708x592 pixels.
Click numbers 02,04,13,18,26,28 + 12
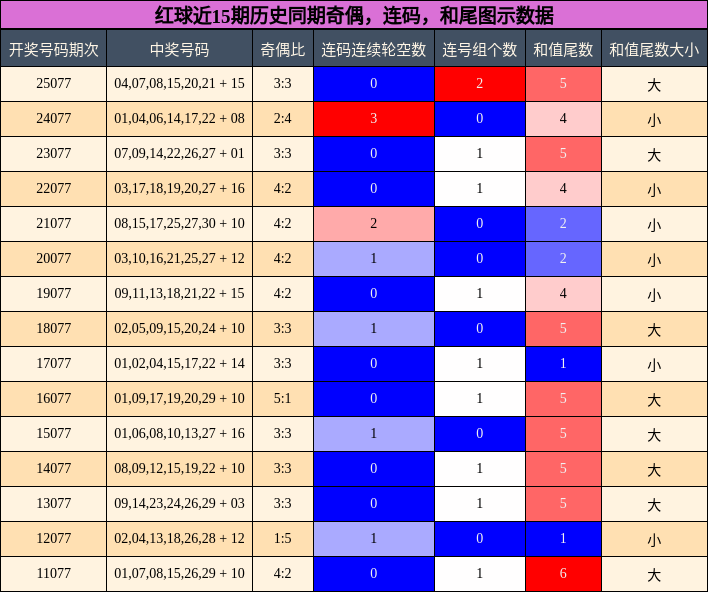pos(179,539)
